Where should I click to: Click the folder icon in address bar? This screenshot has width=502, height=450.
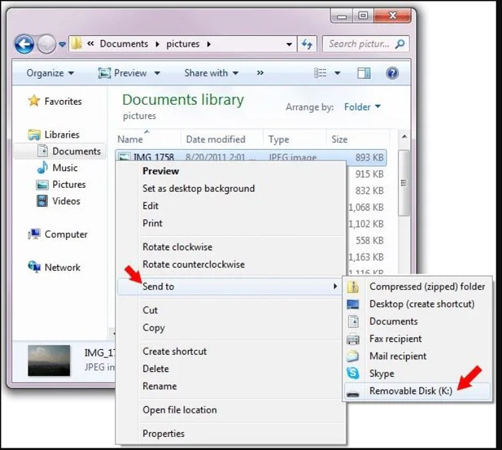pyautogui.click(x=77, y=43)
